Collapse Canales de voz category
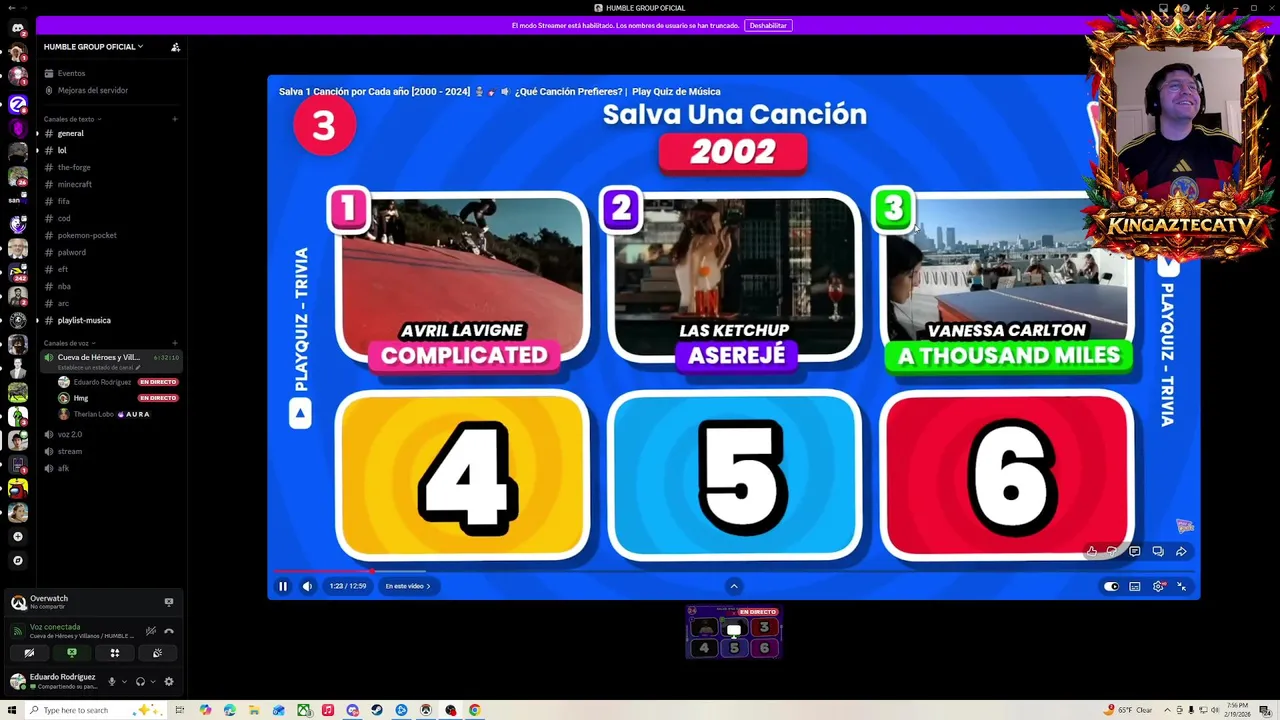This screenshot has width=1280, height=720. (69, 343)
